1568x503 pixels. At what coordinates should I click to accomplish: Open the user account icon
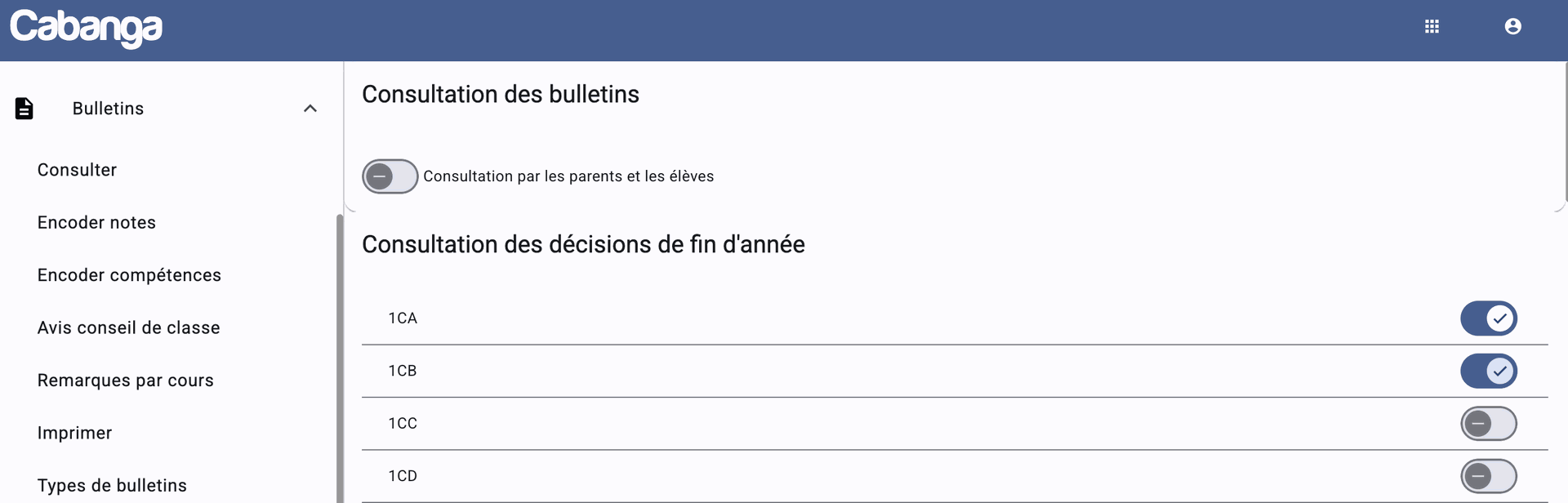point(1512,27)
